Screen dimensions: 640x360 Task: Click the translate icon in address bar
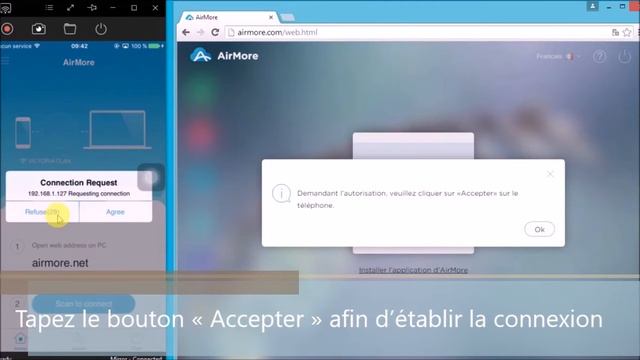[x=616, y=32]
